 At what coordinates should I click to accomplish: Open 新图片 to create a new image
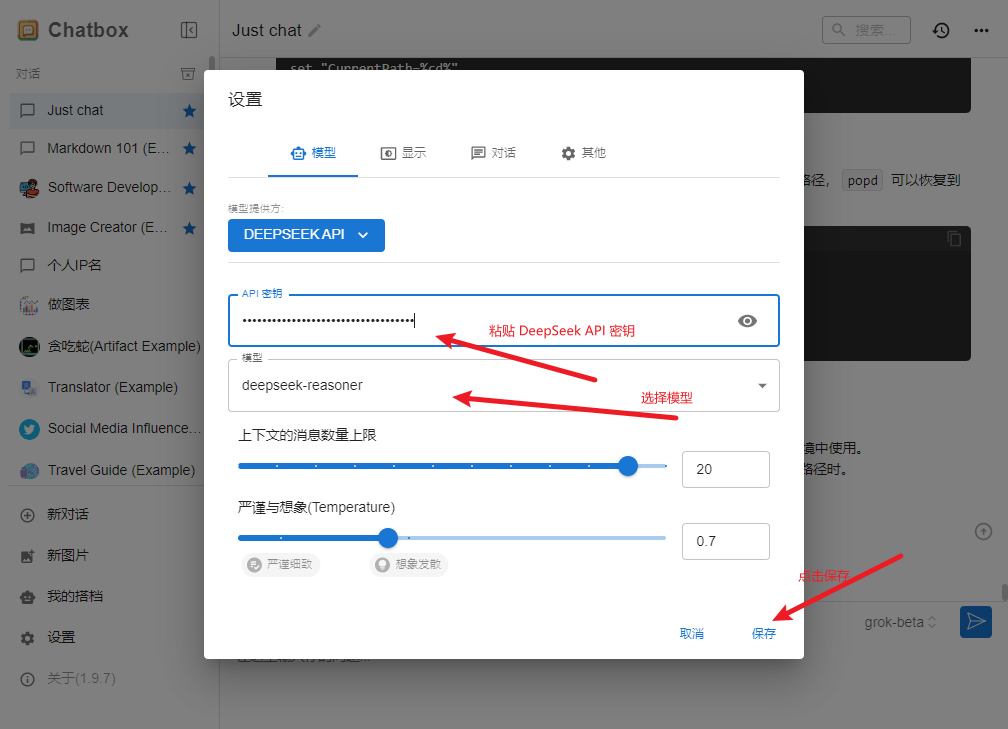(x=67, y=554)
